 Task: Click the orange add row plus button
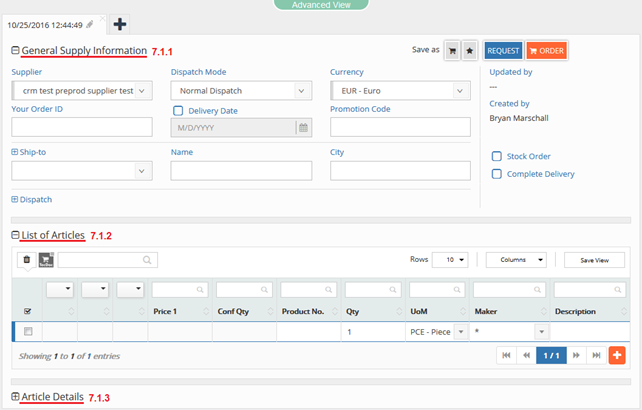click(x=617, y=355)
